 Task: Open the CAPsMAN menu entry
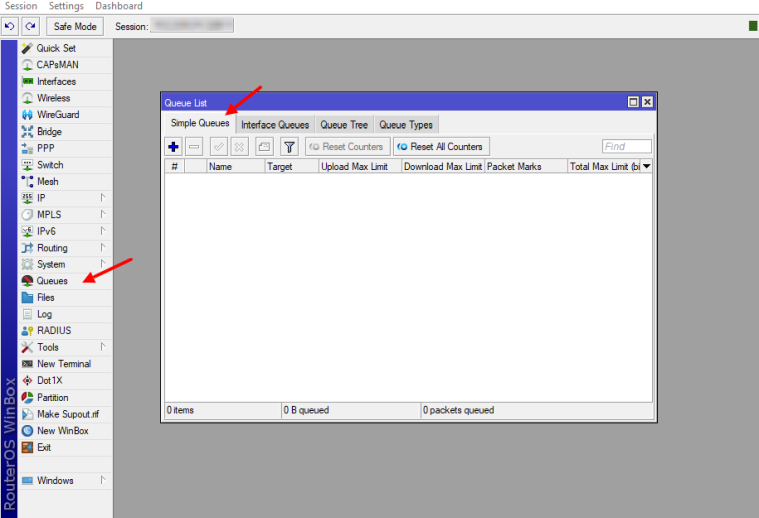tap(65, 65)
